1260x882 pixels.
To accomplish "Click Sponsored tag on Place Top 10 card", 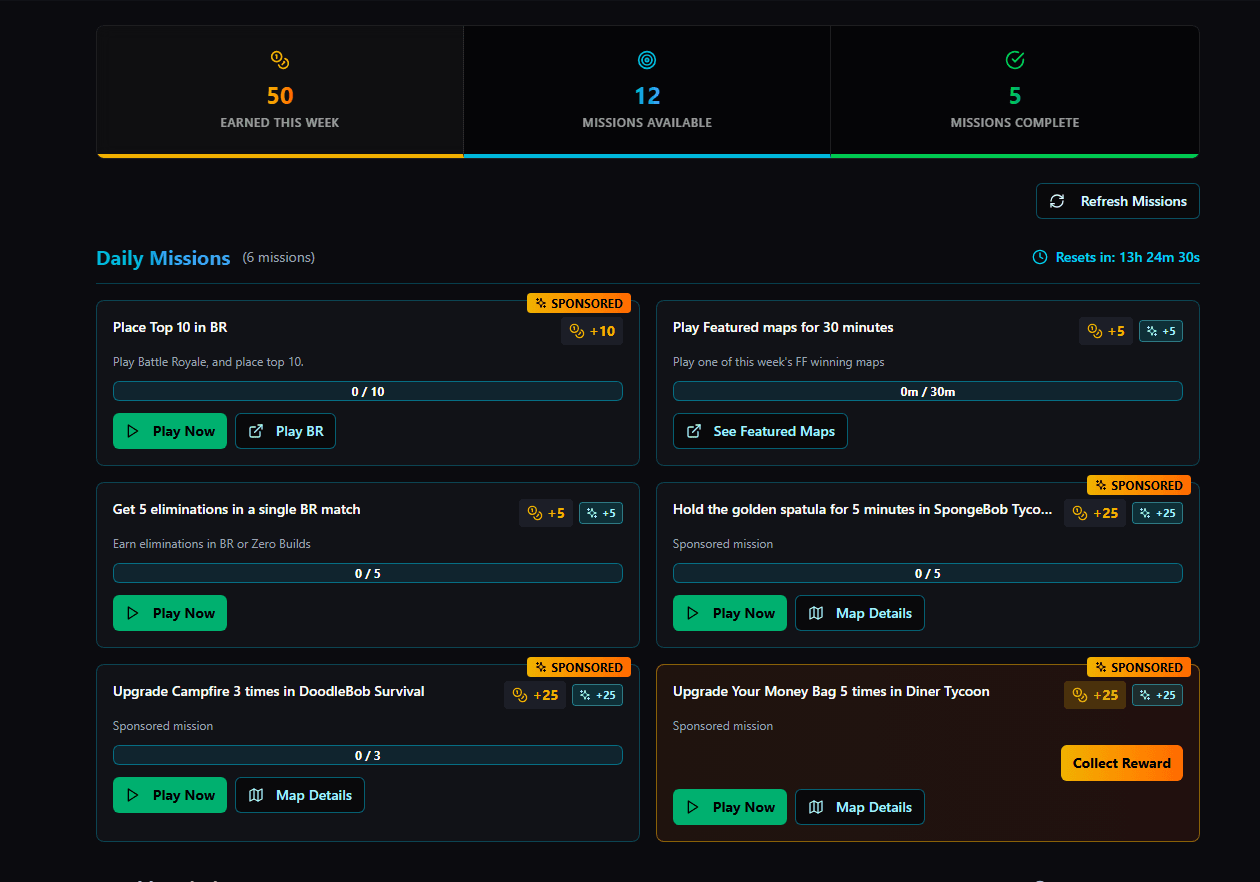I will pyautogui.click(x=579, y=303).
